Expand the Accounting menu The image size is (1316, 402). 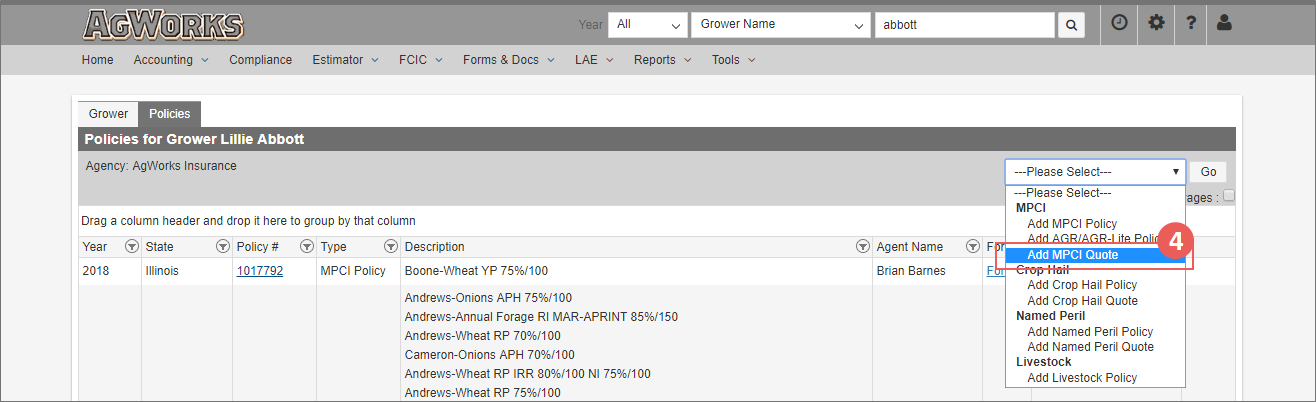point(171,60)
